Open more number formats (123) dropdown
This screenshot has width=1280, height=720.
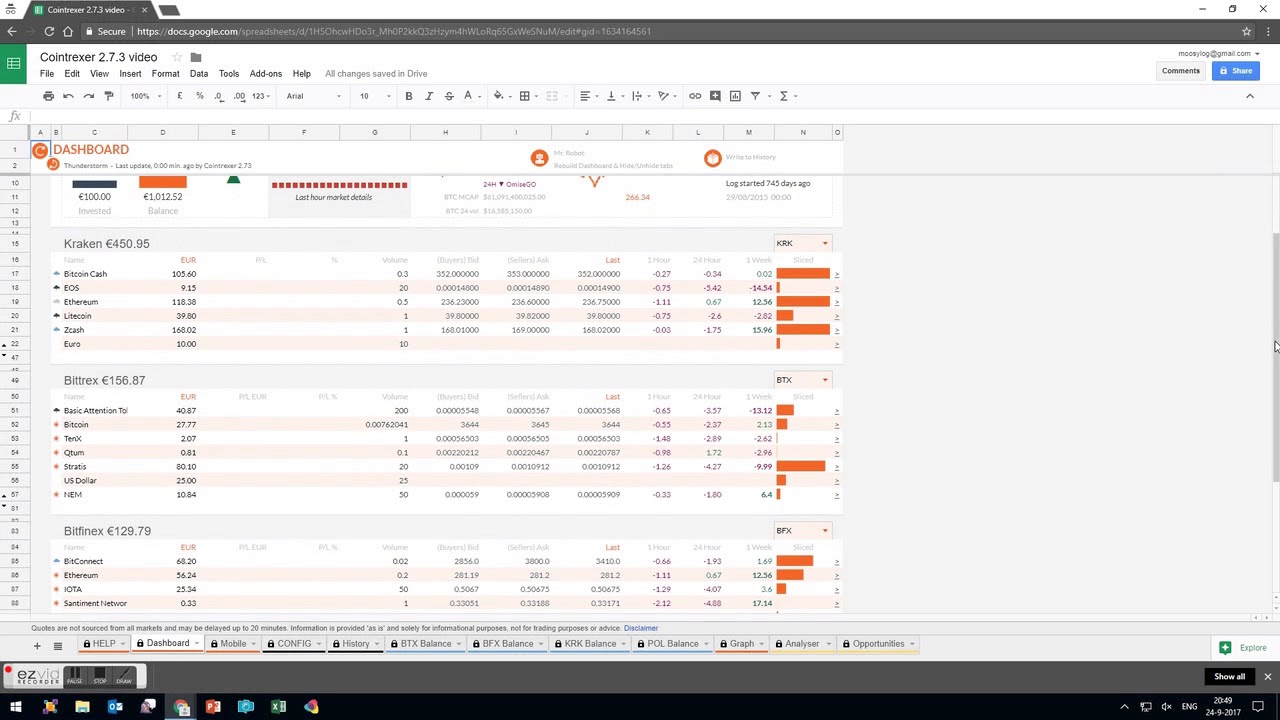(261, 96)
